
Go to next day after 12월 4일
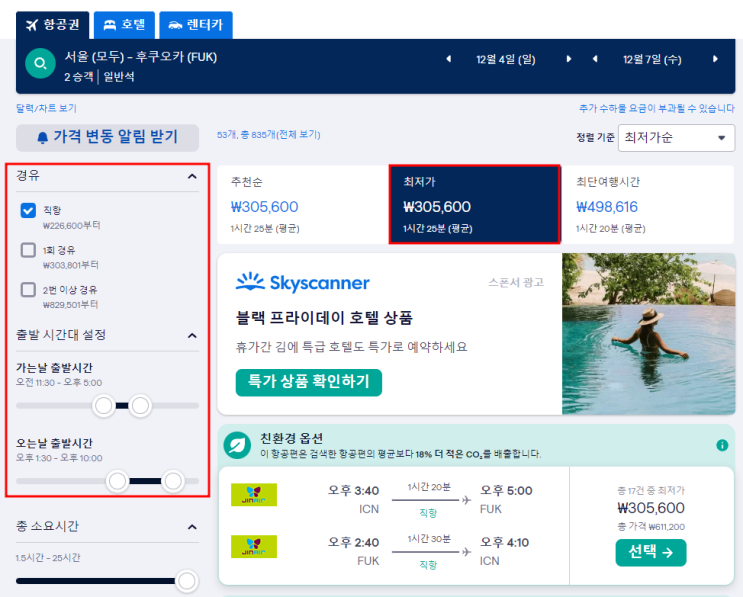click(x=569, y=59)
